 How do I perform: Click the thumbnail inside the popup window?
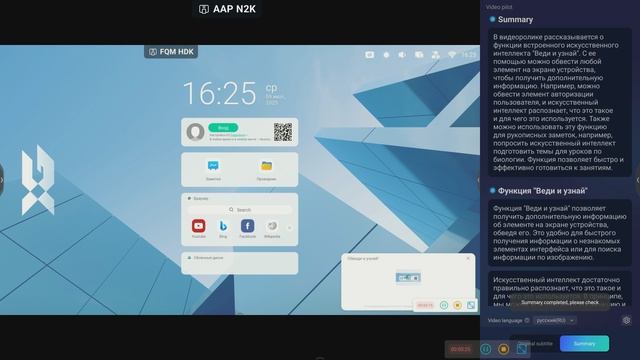[x=408, y=278]
